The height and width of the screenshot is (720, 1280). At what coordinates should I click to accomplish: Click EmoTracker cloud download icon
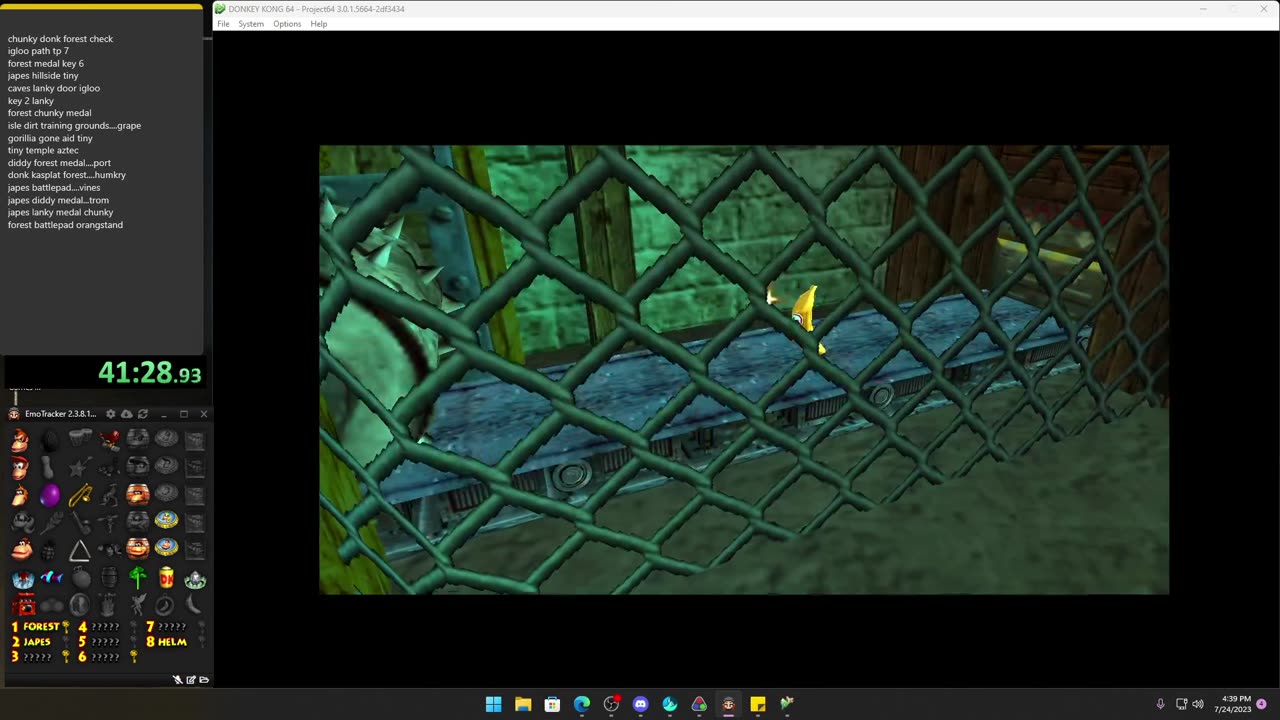(127, 414)
